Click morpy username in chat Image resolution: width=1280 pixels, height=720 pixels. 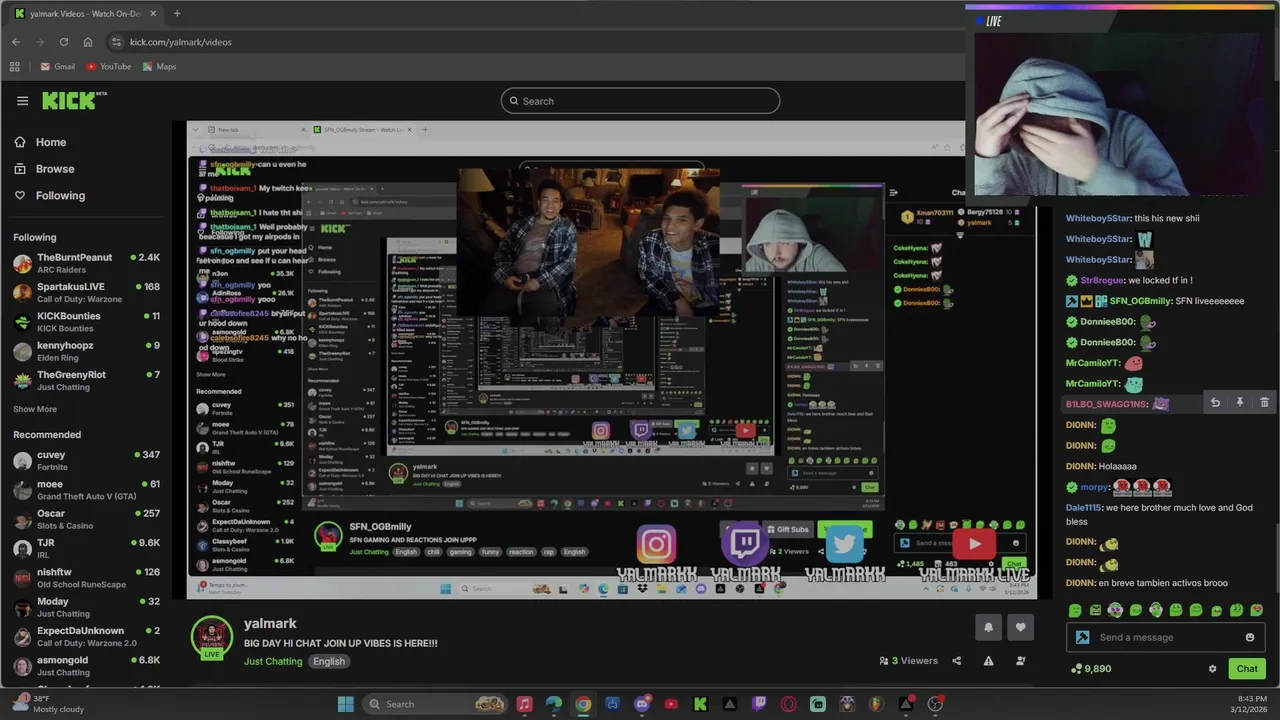pos(1095,487)
